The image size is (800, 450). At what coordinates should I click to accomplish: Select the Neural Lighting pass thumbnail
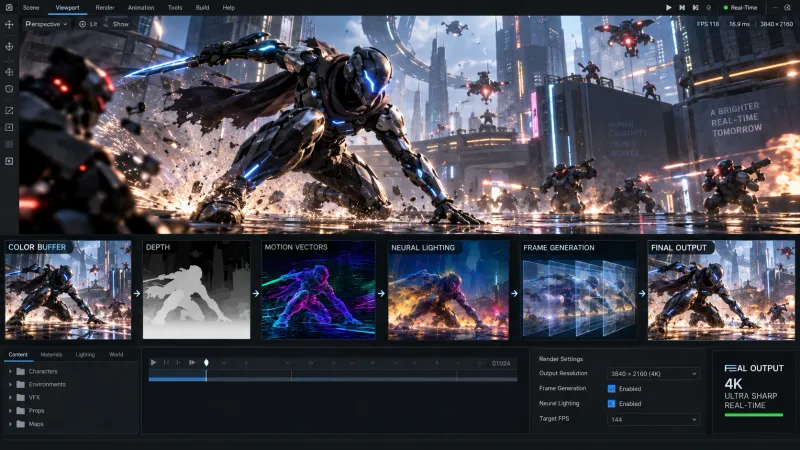click(x=448, y=290)
